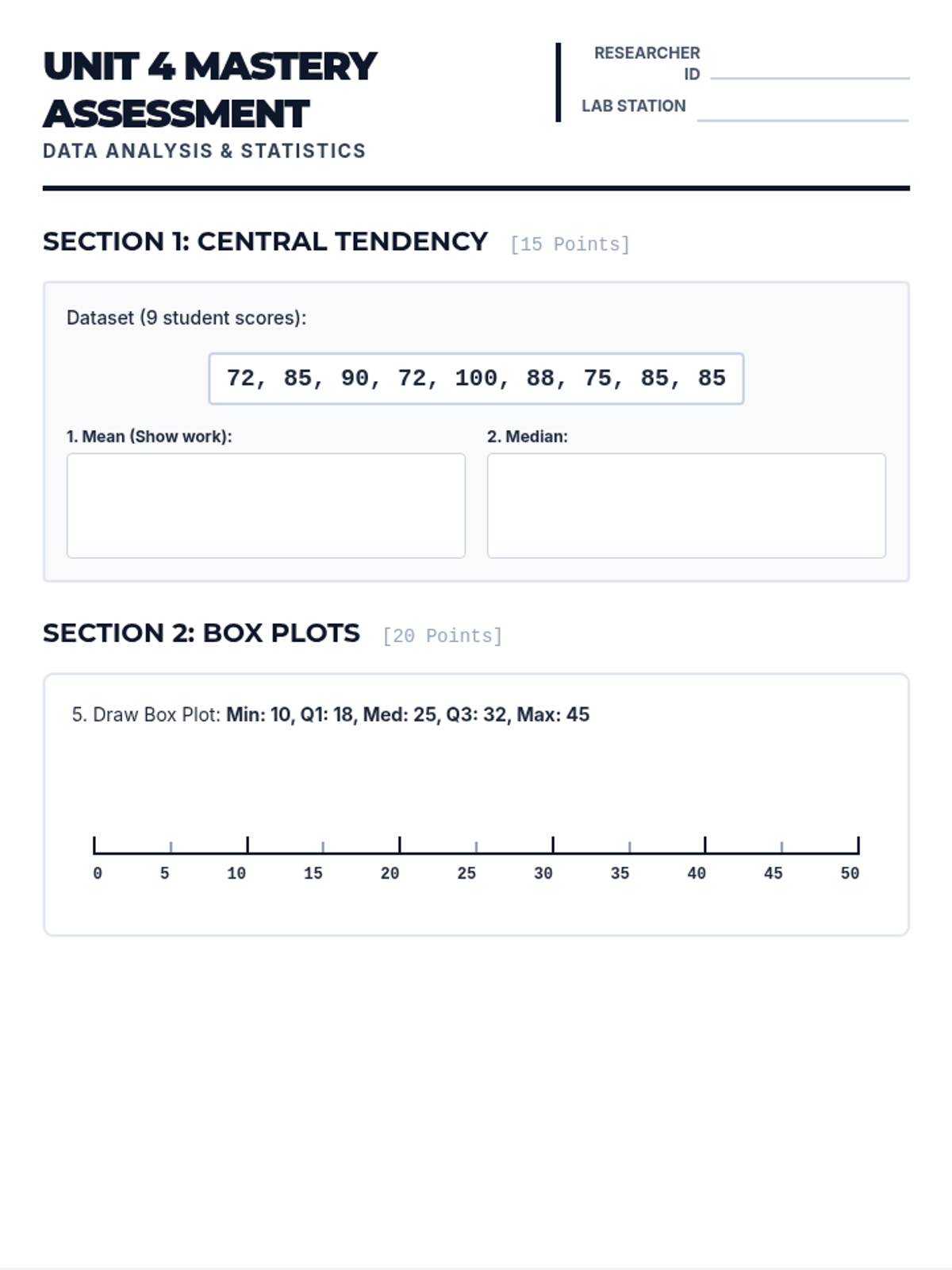Mark the 25 tick on number line
The image size is (952, 1270).
point(476,848)
